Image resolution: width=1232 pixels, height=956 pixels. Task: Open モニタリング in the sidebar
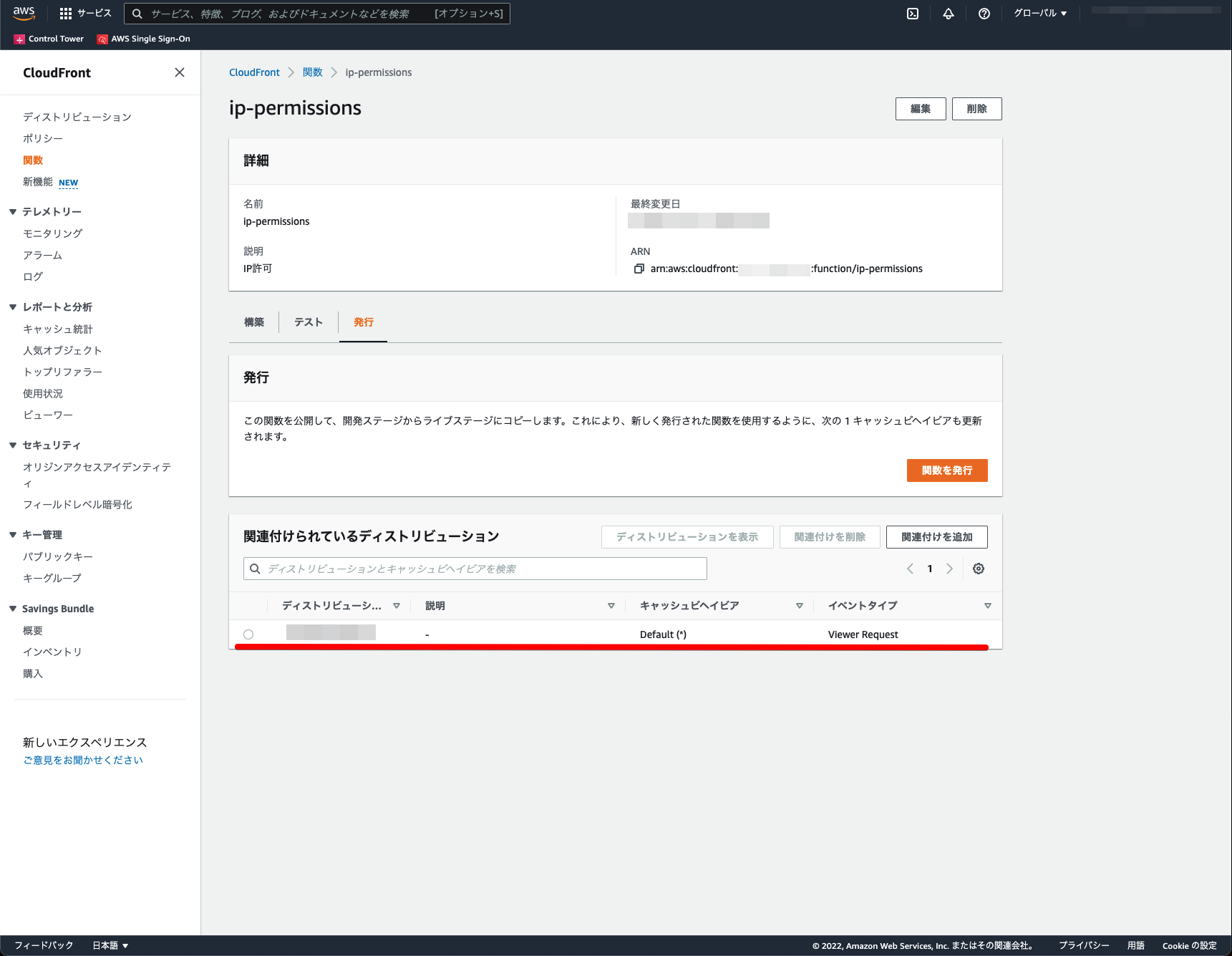(53, 233)
